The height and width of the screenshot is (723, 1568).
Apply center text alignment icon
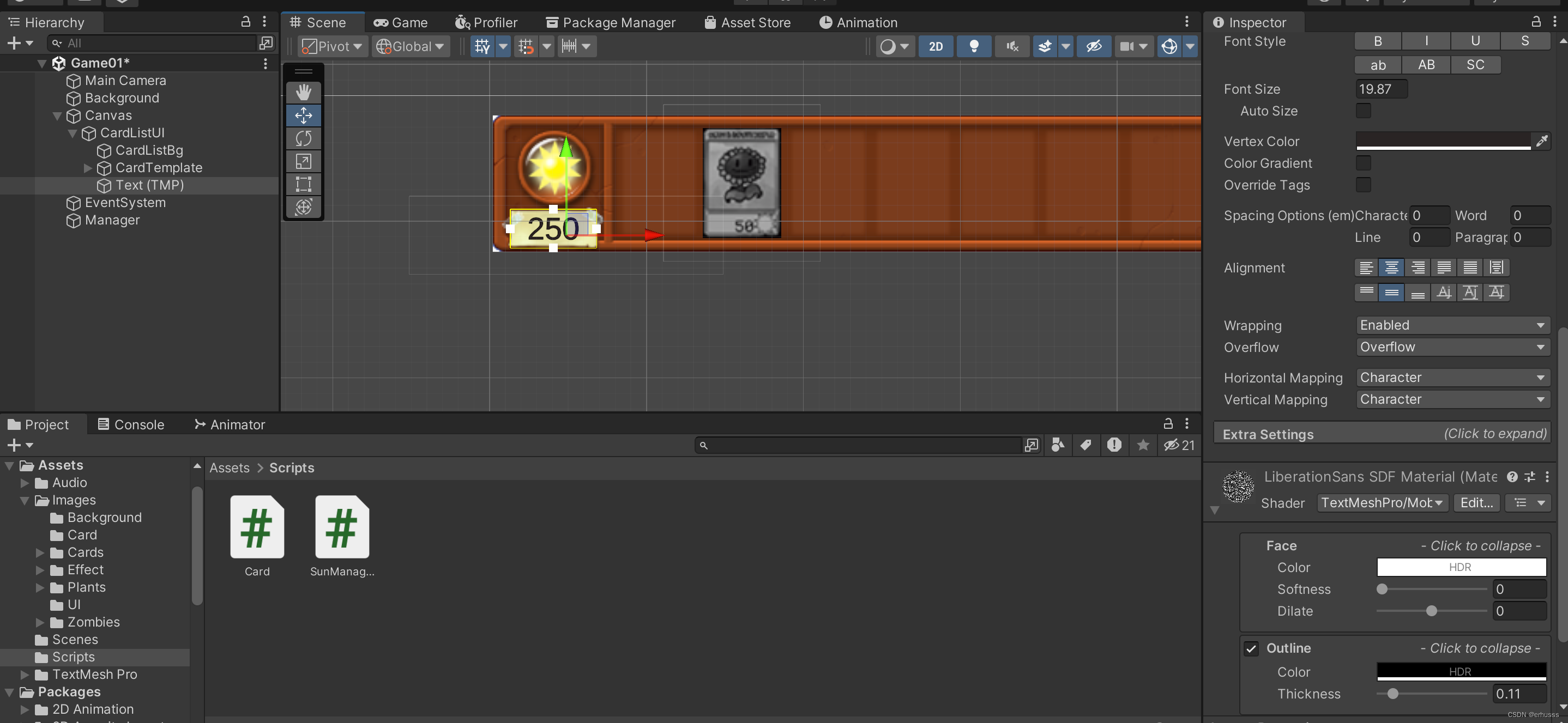pyautogui.click(x=1391, y=268)
